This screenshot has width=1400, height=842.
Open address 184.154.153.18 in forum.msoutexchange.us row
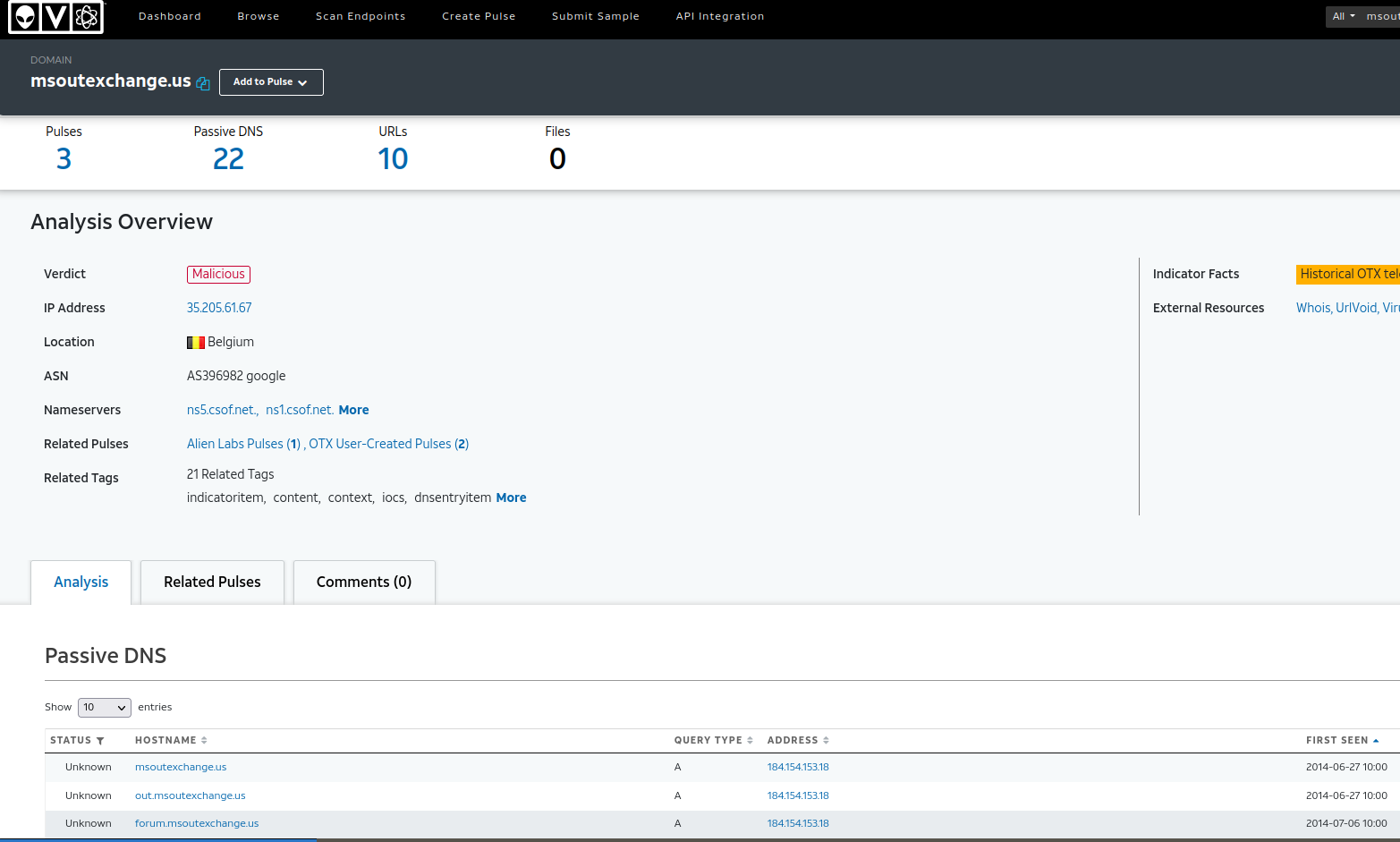click(x=798, y=824)
